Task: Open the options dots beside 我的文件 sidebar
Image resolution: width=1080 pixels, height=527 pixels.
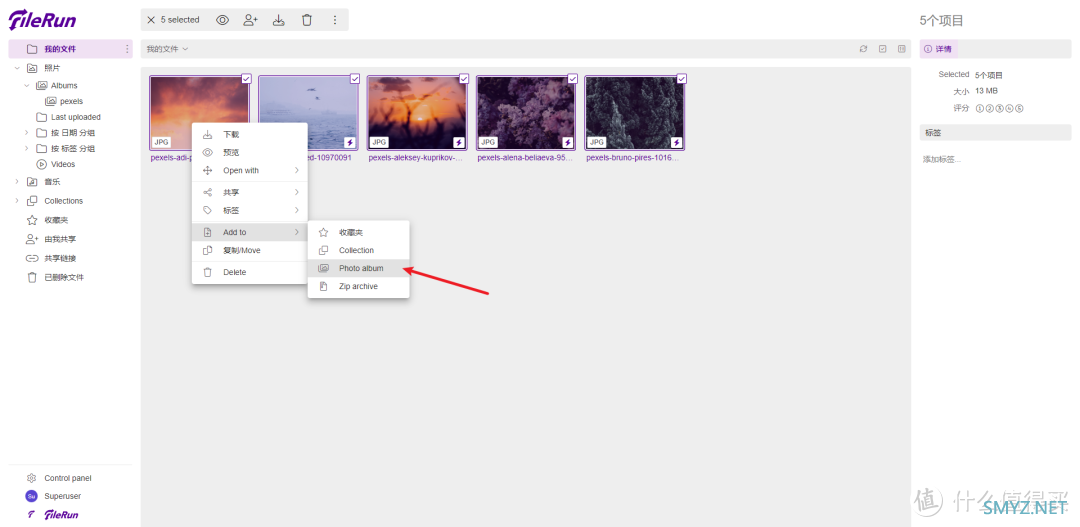Action: [x=127, y=49]
